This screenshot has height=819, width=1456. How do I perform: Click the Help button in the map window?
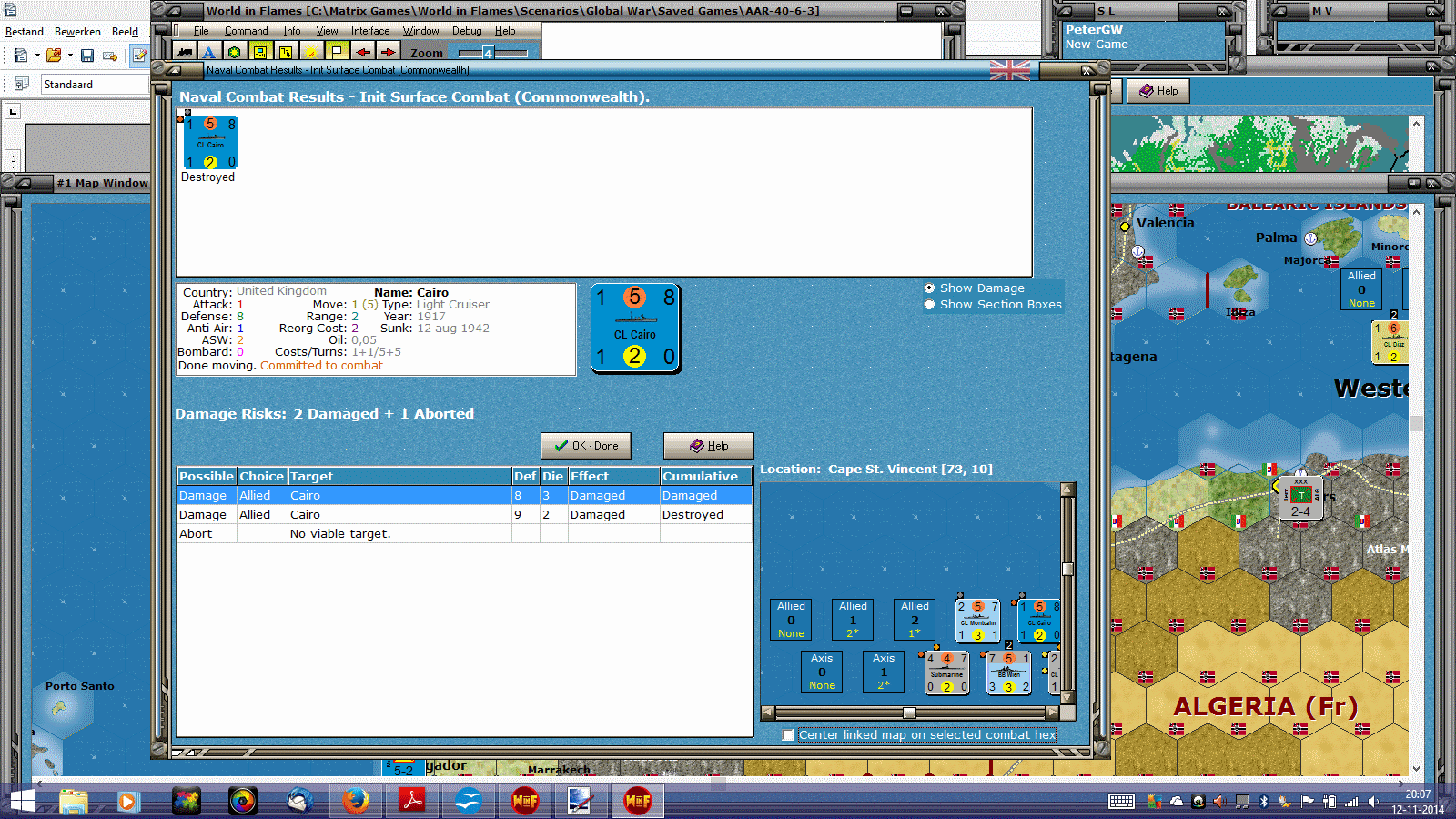pos(1158,91)
